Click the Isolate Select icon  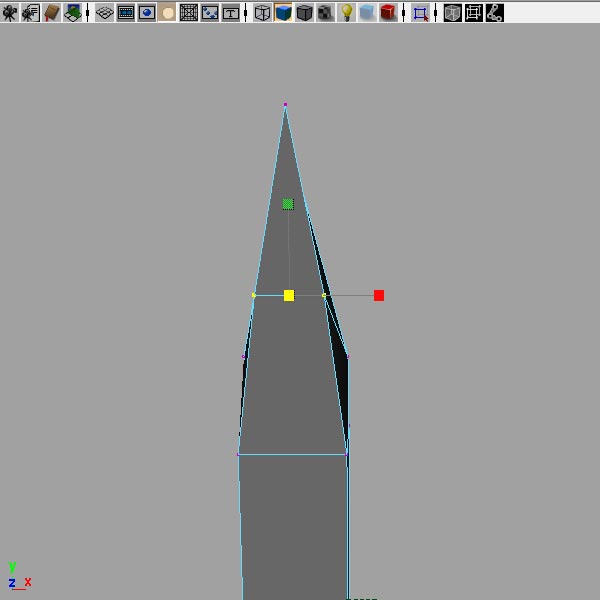420,13
